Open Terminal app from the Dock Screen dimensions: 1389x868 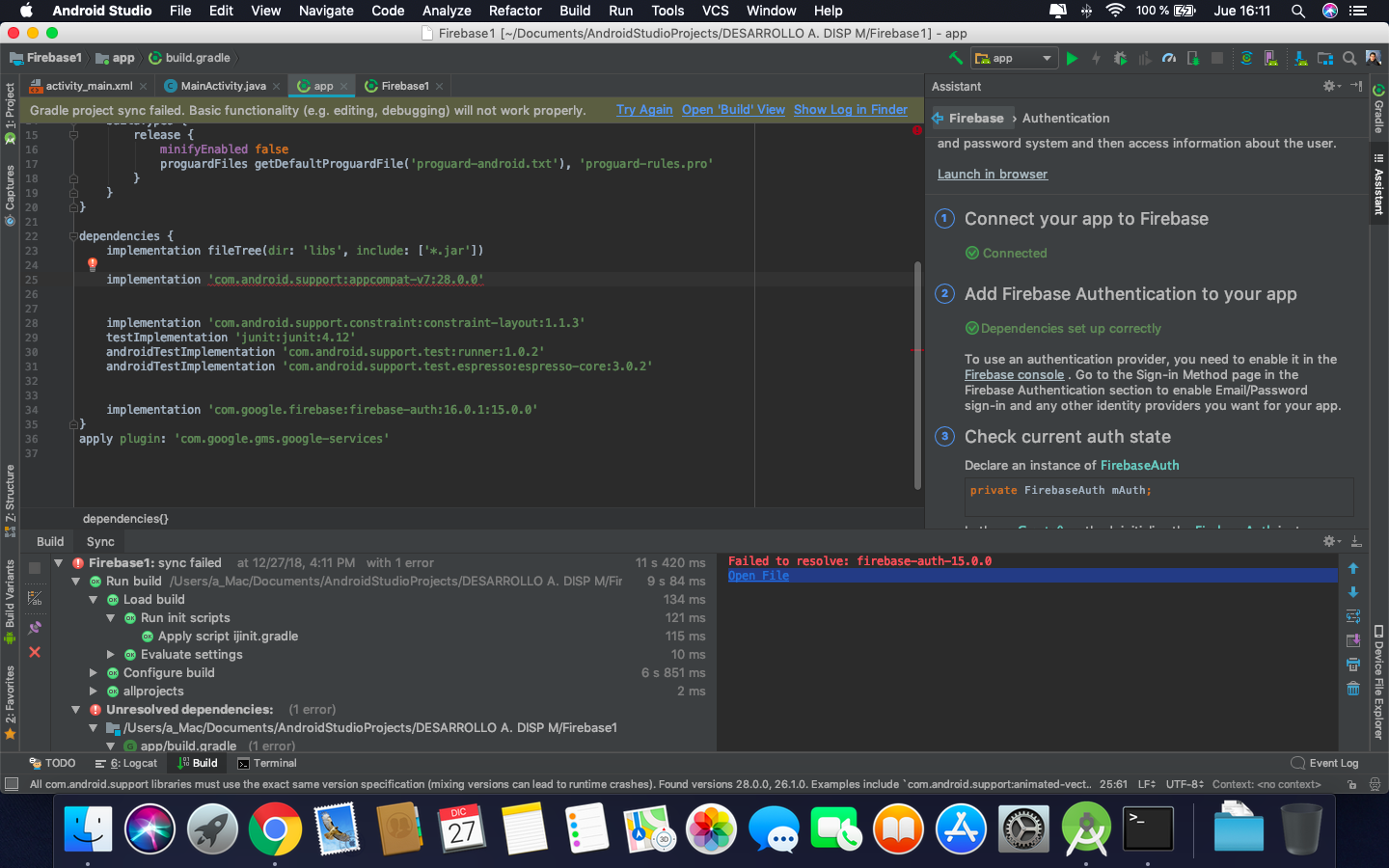pos(1148,829)
